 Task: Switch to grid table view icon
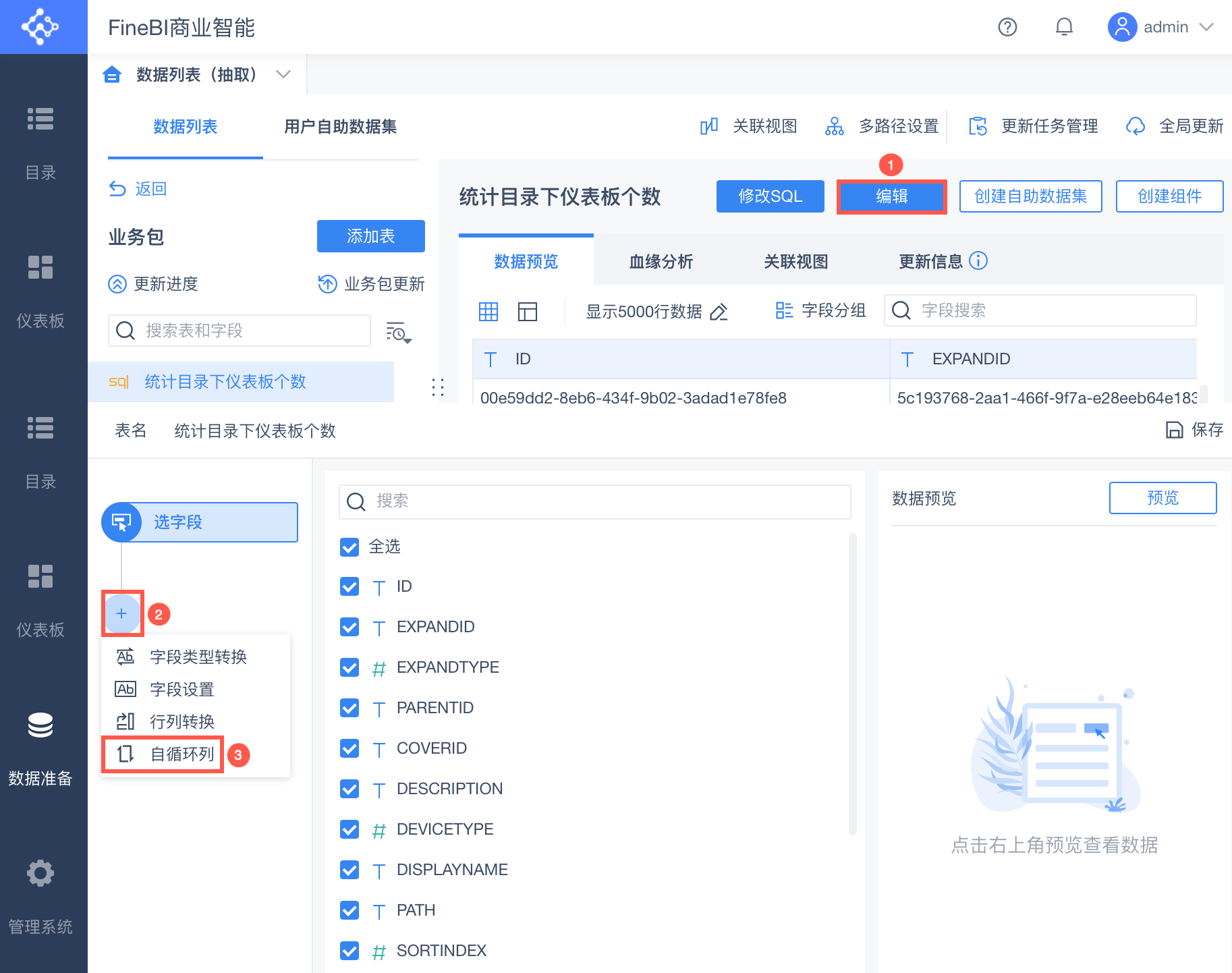(488, 311)
